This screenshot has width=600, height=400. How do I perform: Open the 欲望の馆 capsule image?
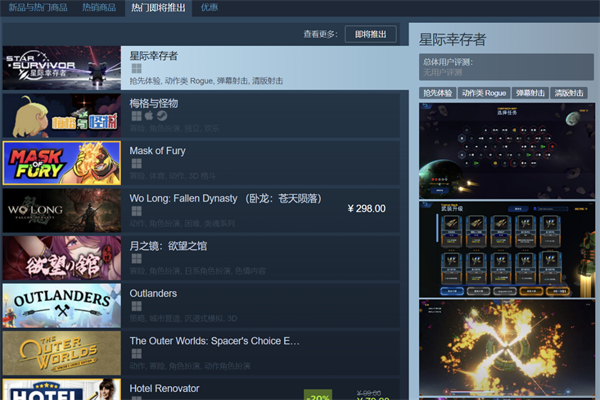click(62, 258)
